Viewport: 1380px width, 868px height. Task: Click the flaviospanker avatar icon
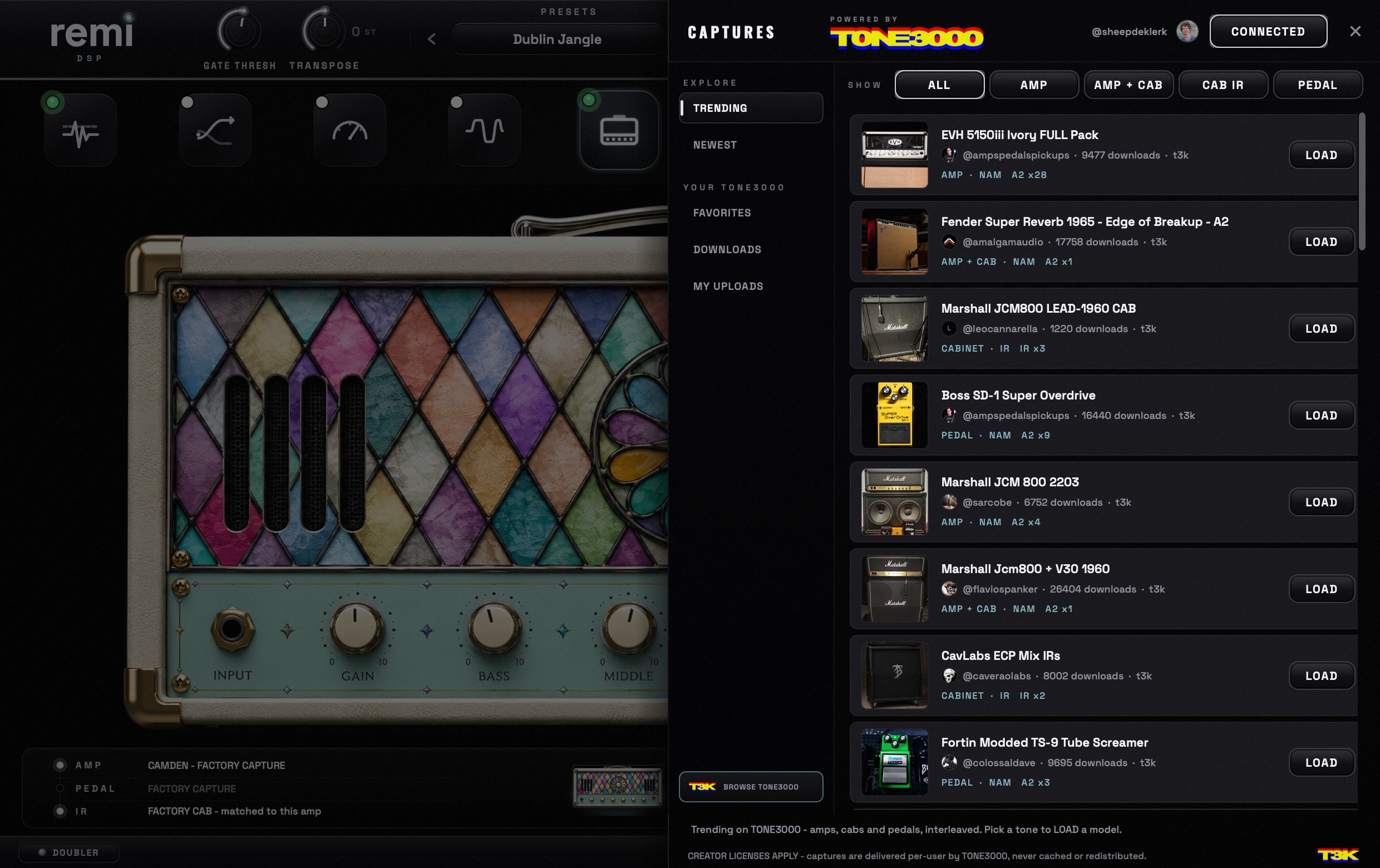pos(949,589)
